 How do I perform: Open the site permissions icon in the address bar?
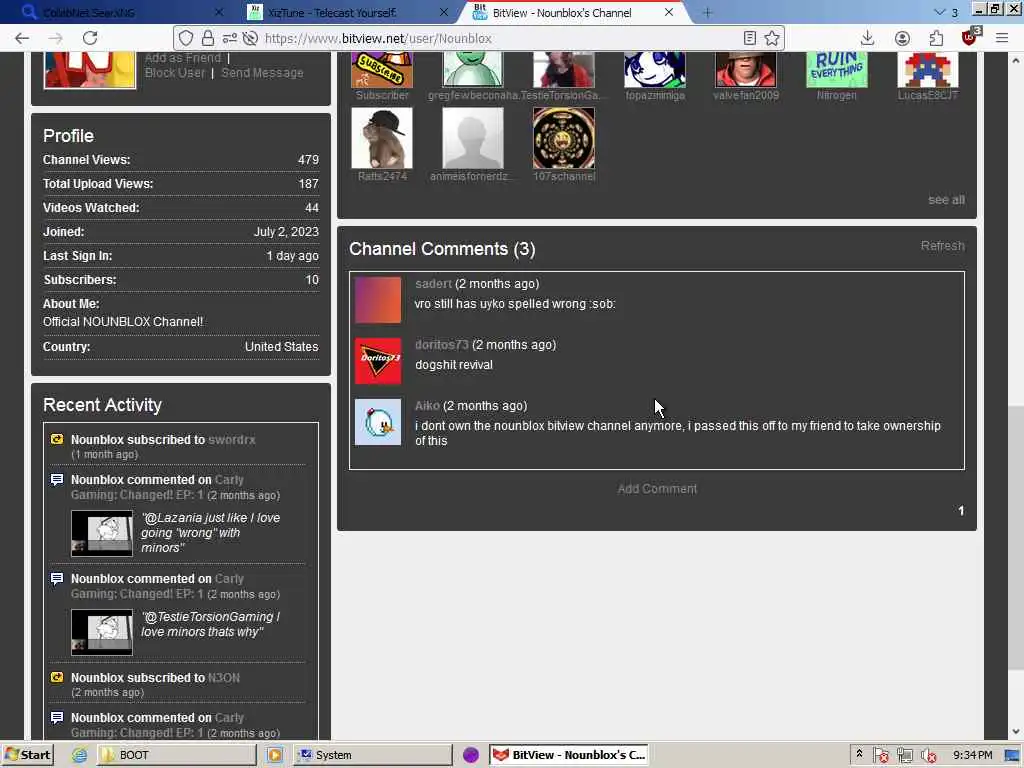click(229, 39)
